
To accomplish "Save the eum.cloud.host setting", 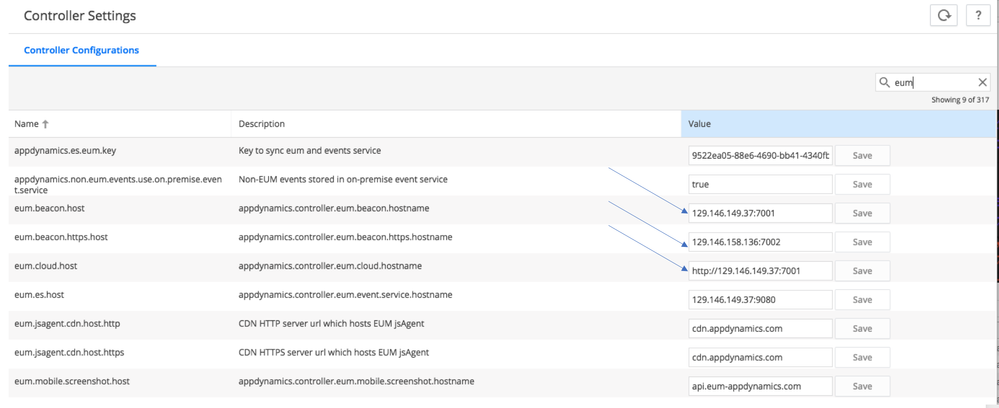I will click(x=861, y=271).
